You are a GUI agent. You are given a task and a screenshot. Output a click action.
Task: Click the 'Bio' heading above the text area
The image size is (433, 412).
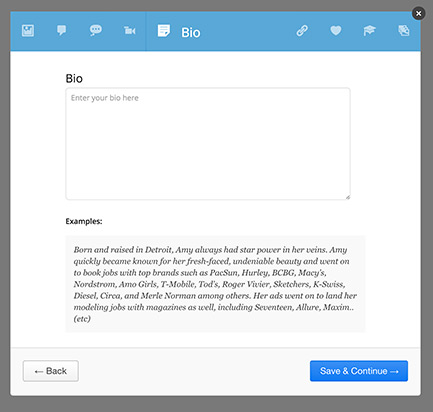74,79
